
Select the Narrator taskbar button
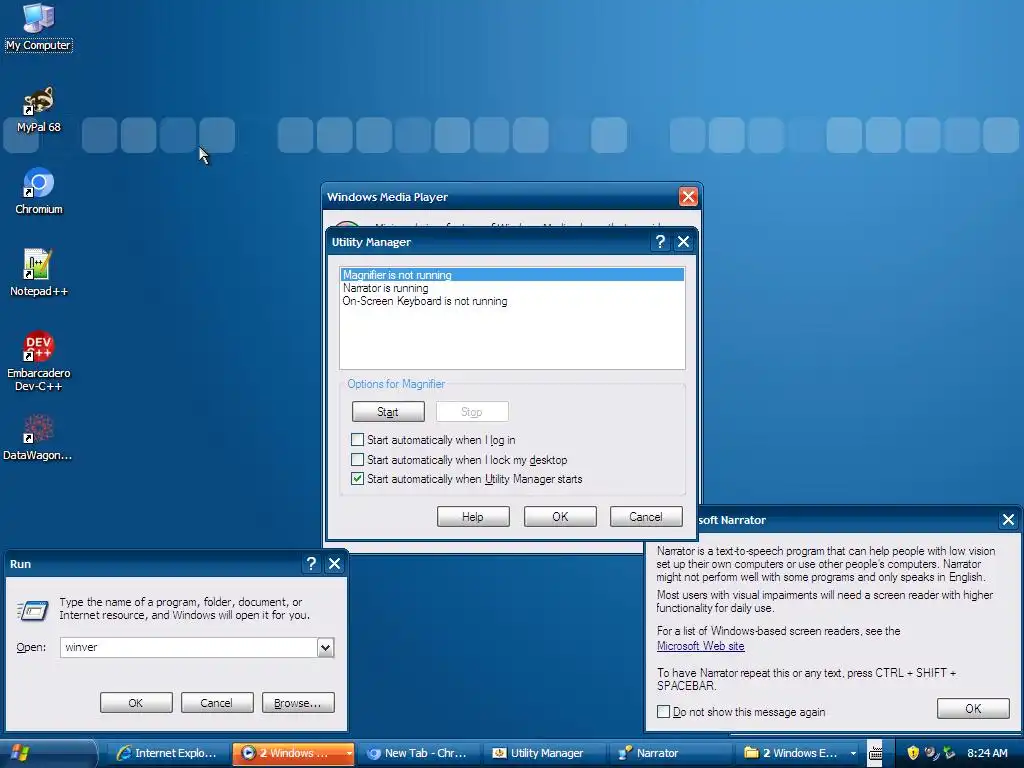pos(669,753)
